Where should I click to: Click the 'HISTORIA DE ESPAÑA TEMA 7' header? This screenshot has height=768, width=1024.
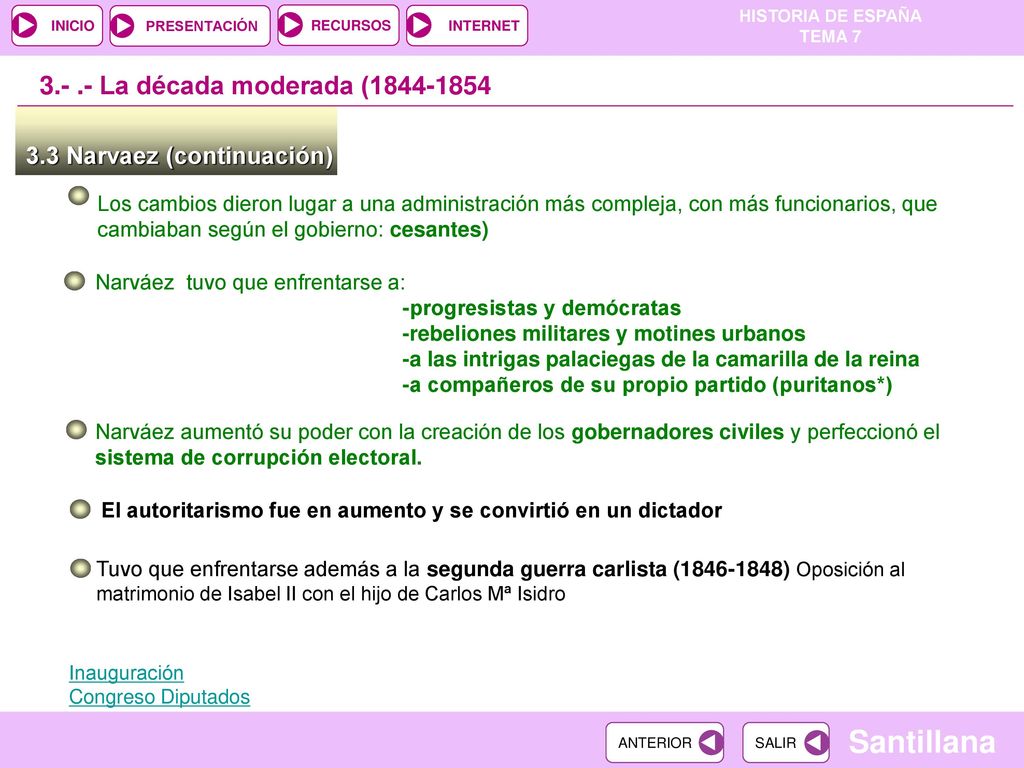pyautogui.click(x=830, y=26)
